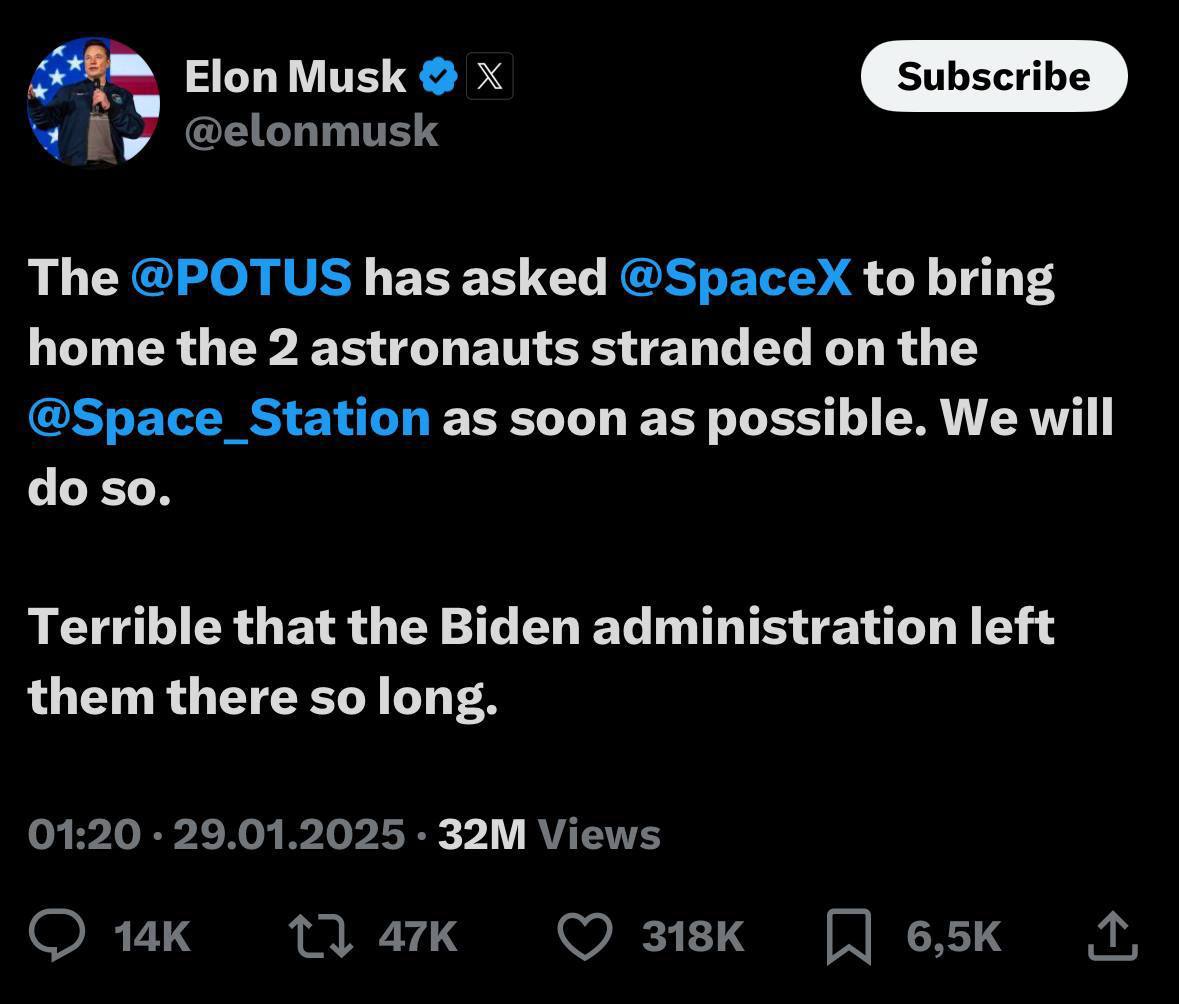The width and height of the screenshot is (1179, 1004).
Task: Click the 01:20 post timestamp
Action: coord(84,834)
